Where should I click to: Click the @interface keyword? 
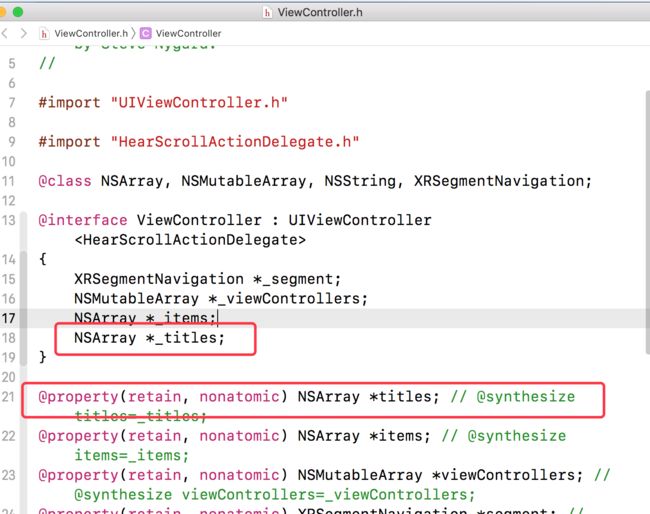click(x=82, y=220)
